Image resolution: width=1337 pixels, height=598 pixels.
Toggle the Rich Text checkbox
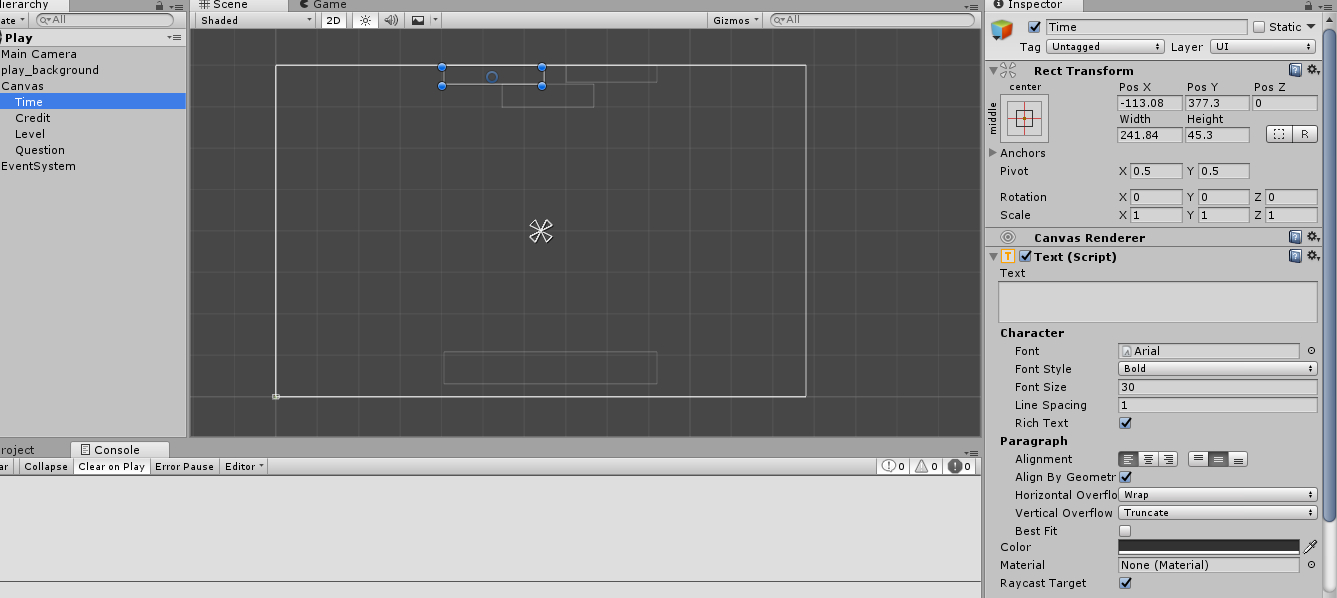(x=1125, y=423)
